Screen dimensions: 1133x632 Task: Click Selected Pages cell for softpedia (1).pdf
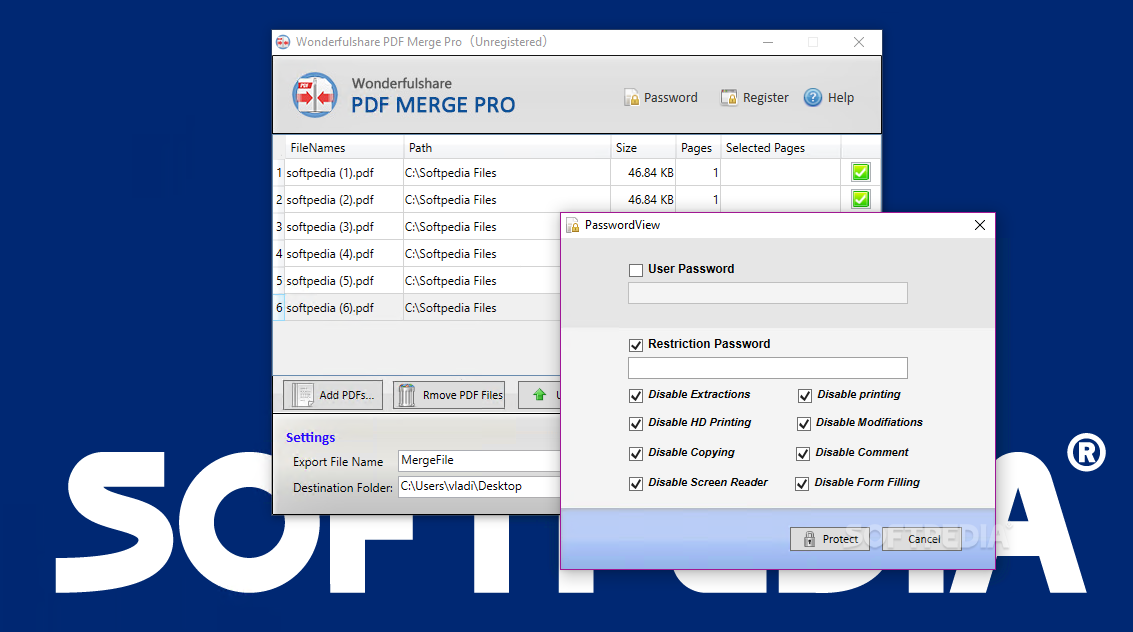coord(780,173)
